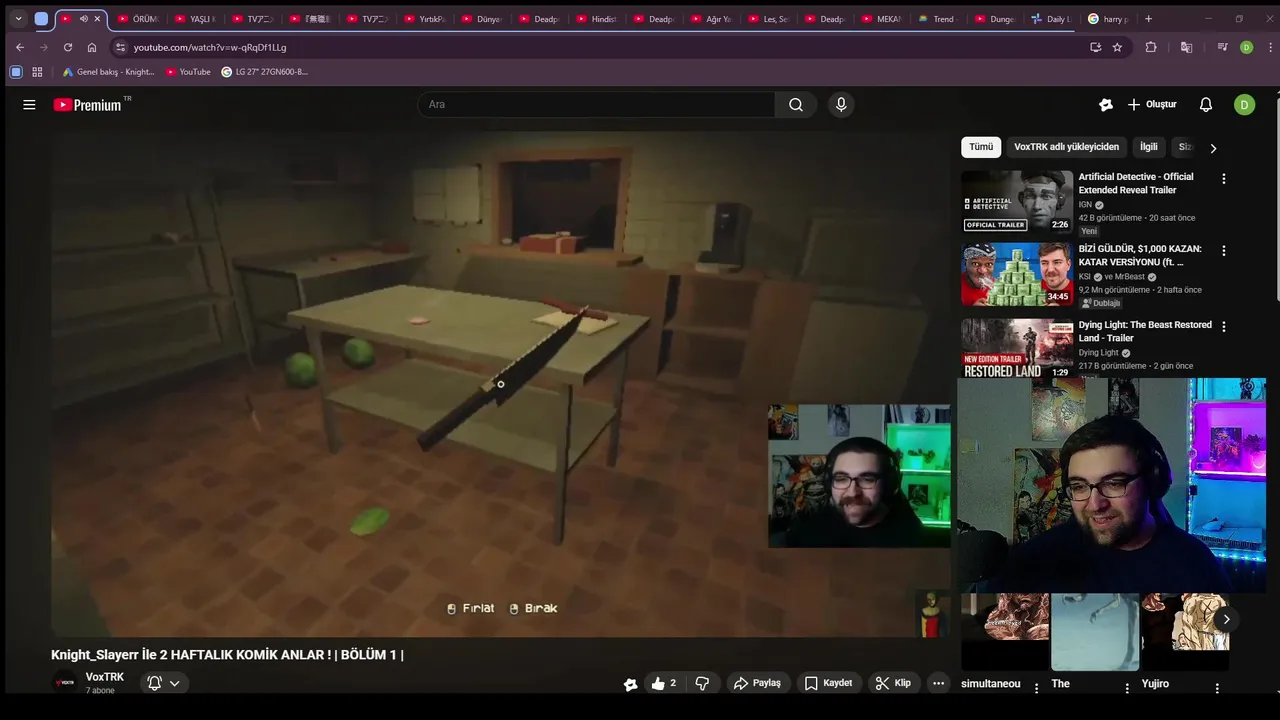Open the YouTube guide hamburger menu
The height and width of the screenshot is (720, 1280).
[x=29, y=105]
